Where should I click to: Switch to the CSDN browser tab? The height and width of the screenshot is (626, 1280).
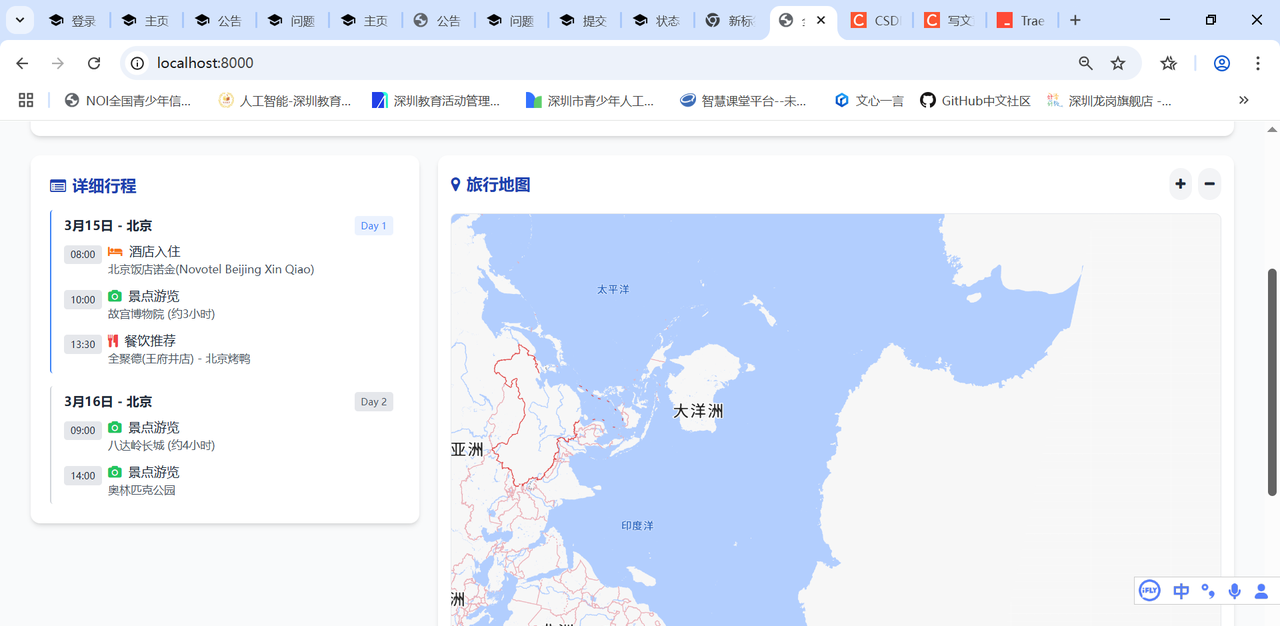coord(878,20)
